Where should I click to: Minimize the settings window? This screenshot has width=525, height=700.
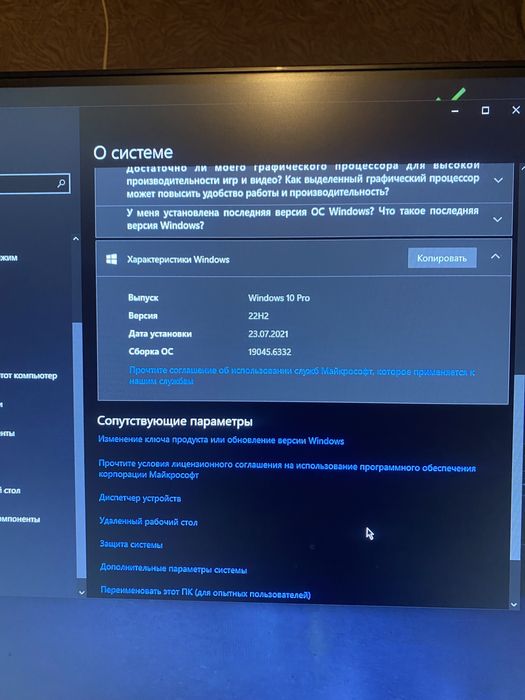click(x=455, y=110)
